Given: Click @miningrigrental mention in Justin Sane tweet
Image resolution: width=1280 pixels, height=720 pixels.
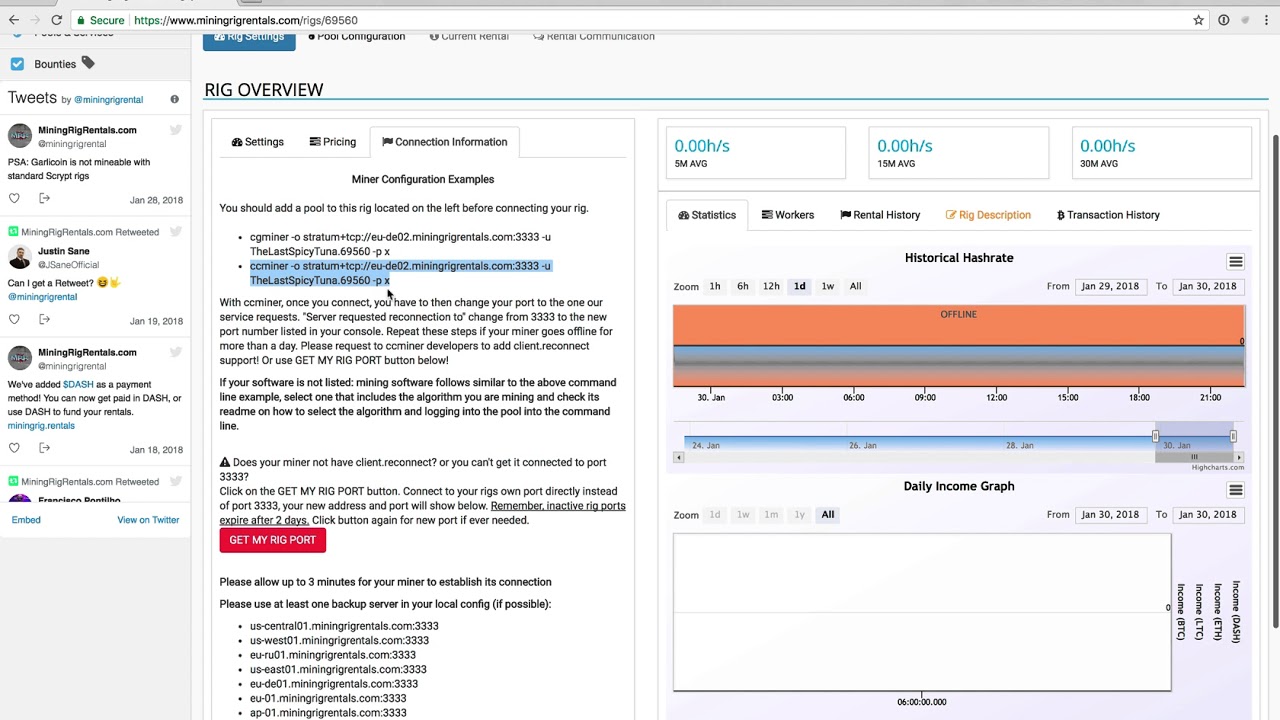Looking at the screenshot, I should coord(42,297).
